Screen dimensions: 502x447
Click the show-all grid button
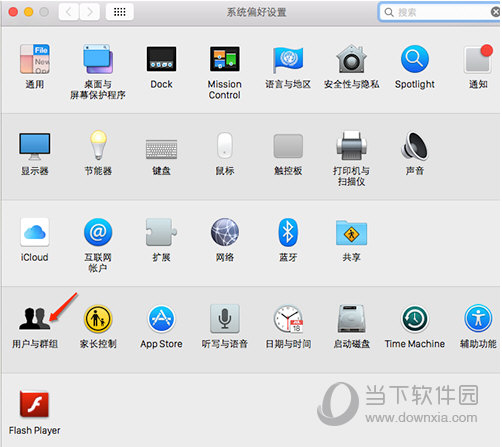coord(120,12)
